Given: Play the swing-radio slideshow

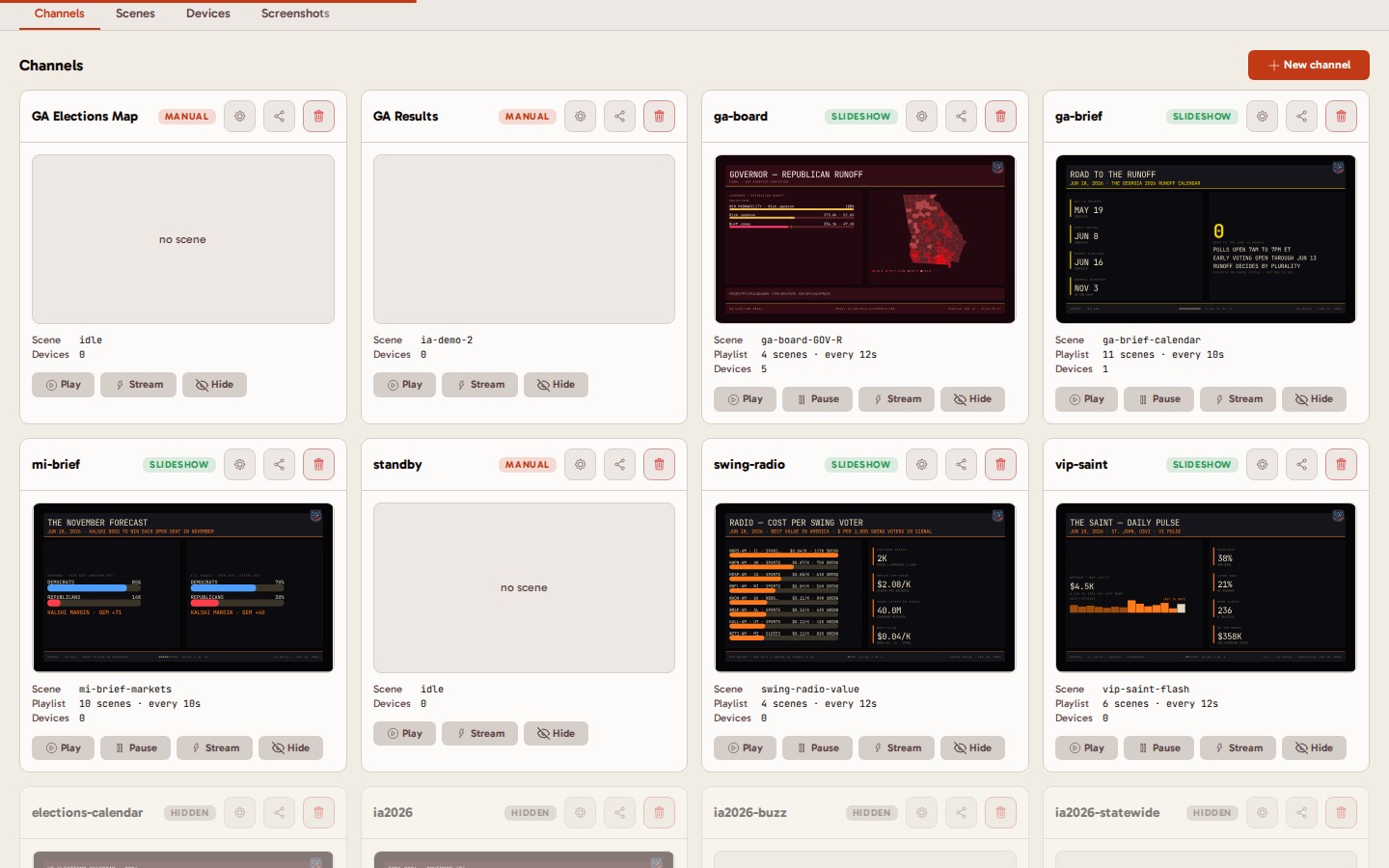Looking at the screenshot, I should click(x=745, y=748).
